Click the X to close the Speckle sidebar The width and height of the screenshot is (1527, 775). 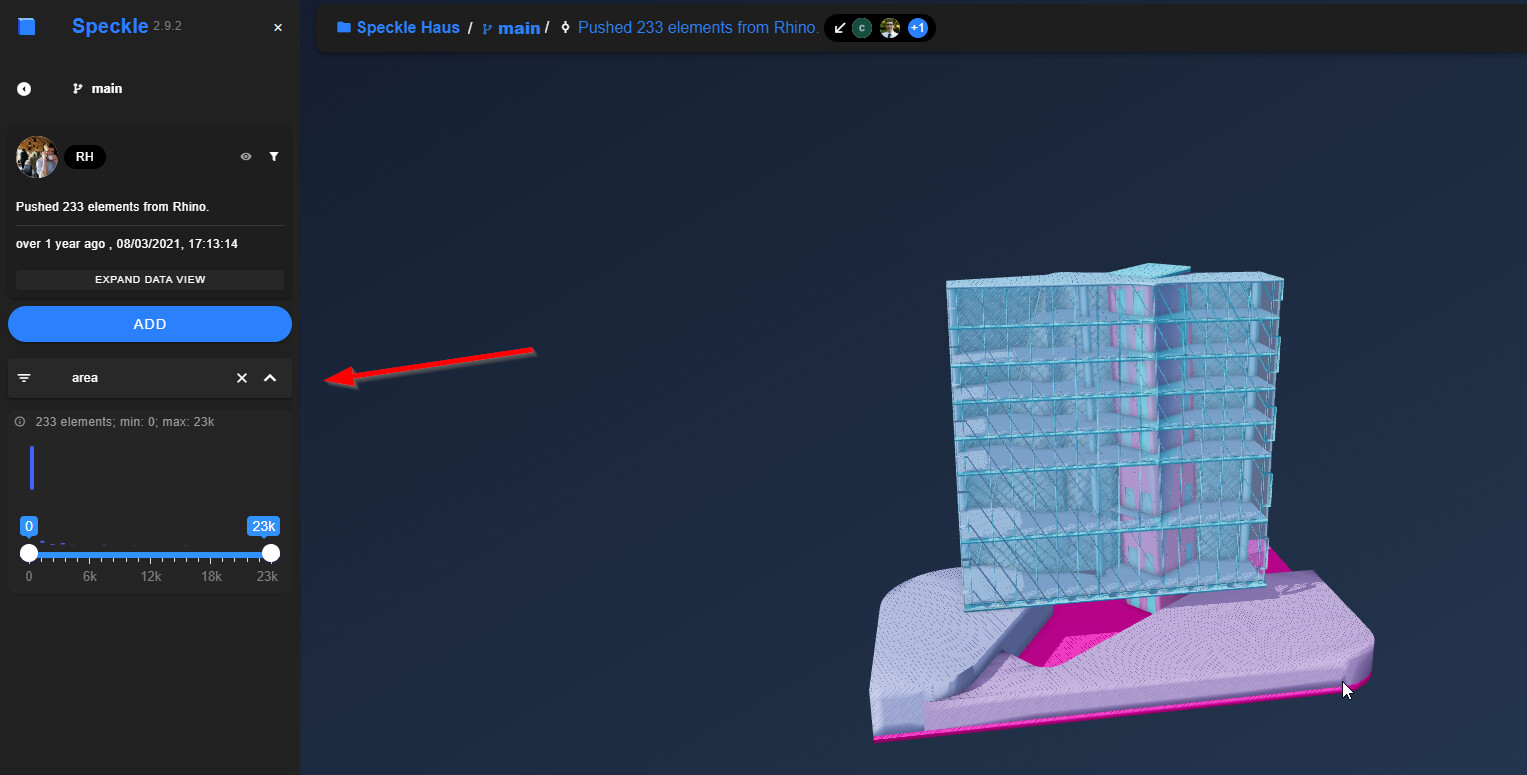pos(277,27)
